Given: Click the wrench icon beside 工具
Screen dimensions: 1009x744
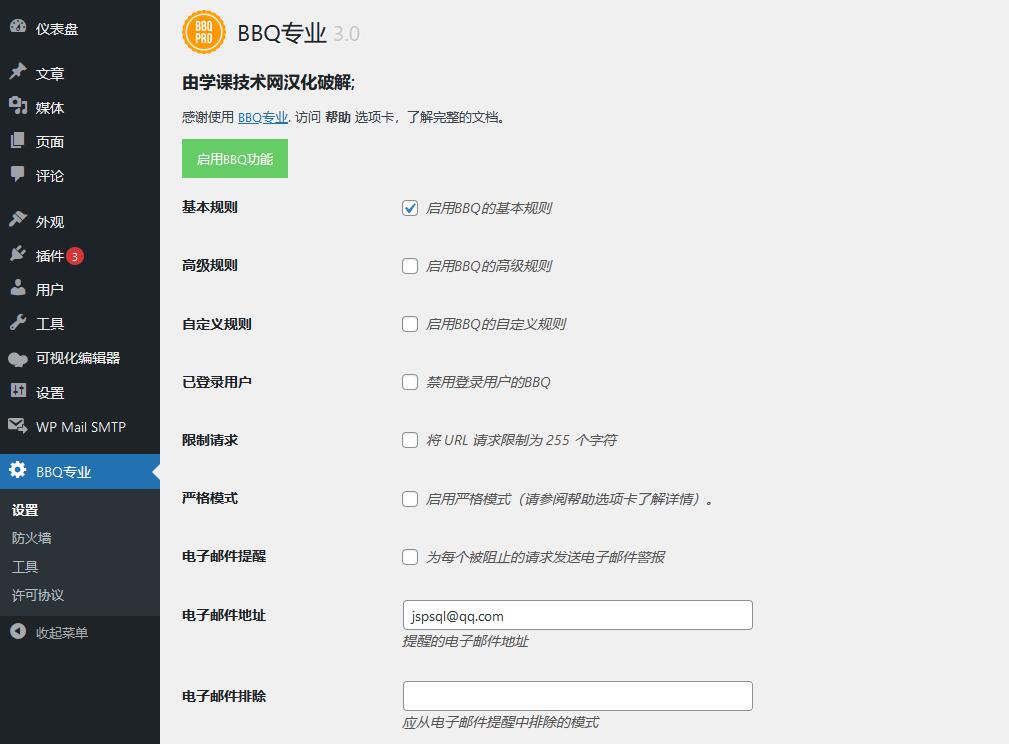Looking at the screenshot, I should pyautogui.click(x=18, y=322).
